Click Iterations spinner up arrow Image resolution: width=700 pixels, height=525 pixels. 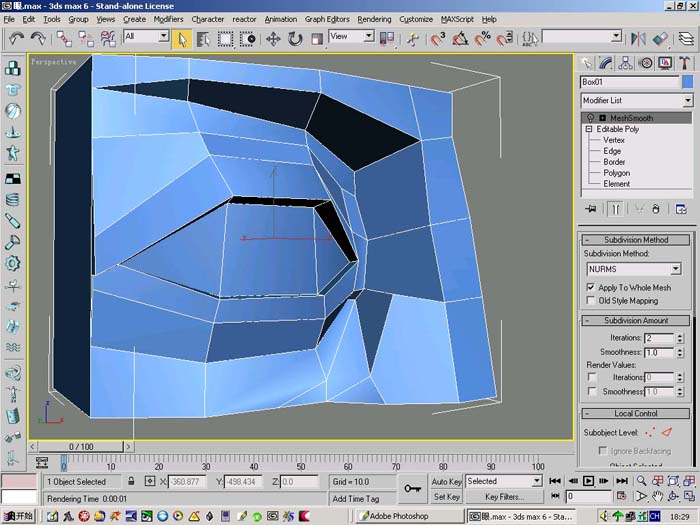[x=680, y=336]
